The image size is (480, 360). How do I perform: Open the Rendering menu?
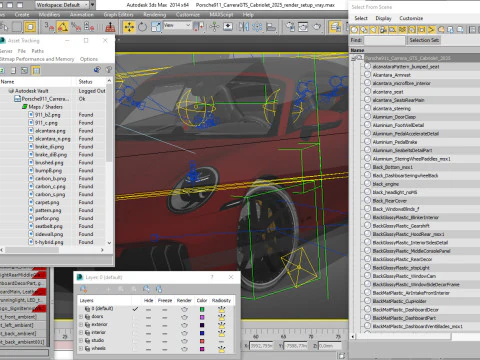click(154, 15)
